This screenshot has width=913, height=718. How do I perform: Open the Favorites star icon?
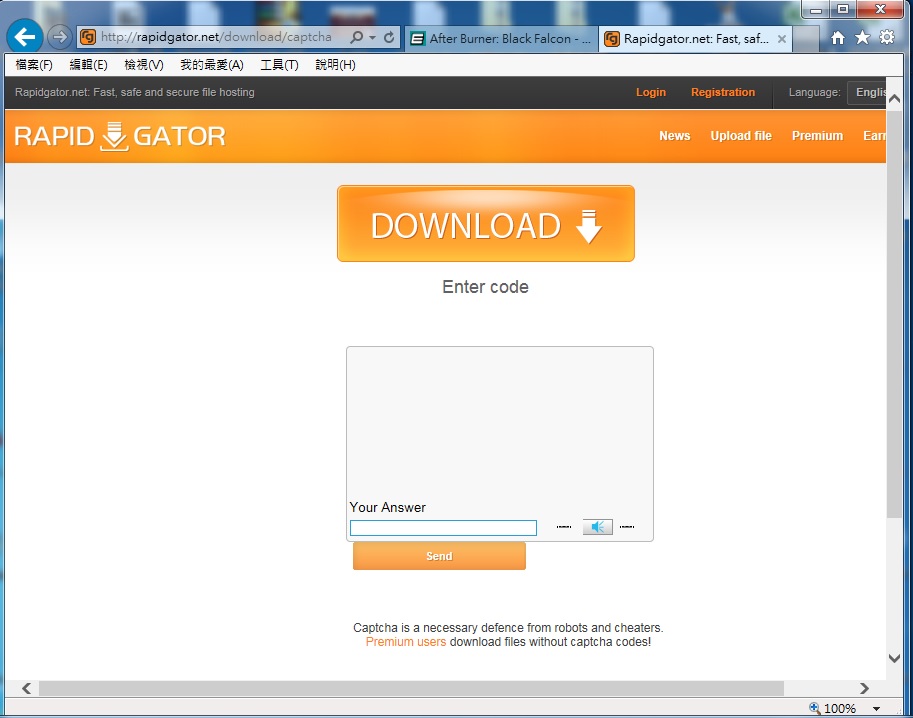(862, 38)
